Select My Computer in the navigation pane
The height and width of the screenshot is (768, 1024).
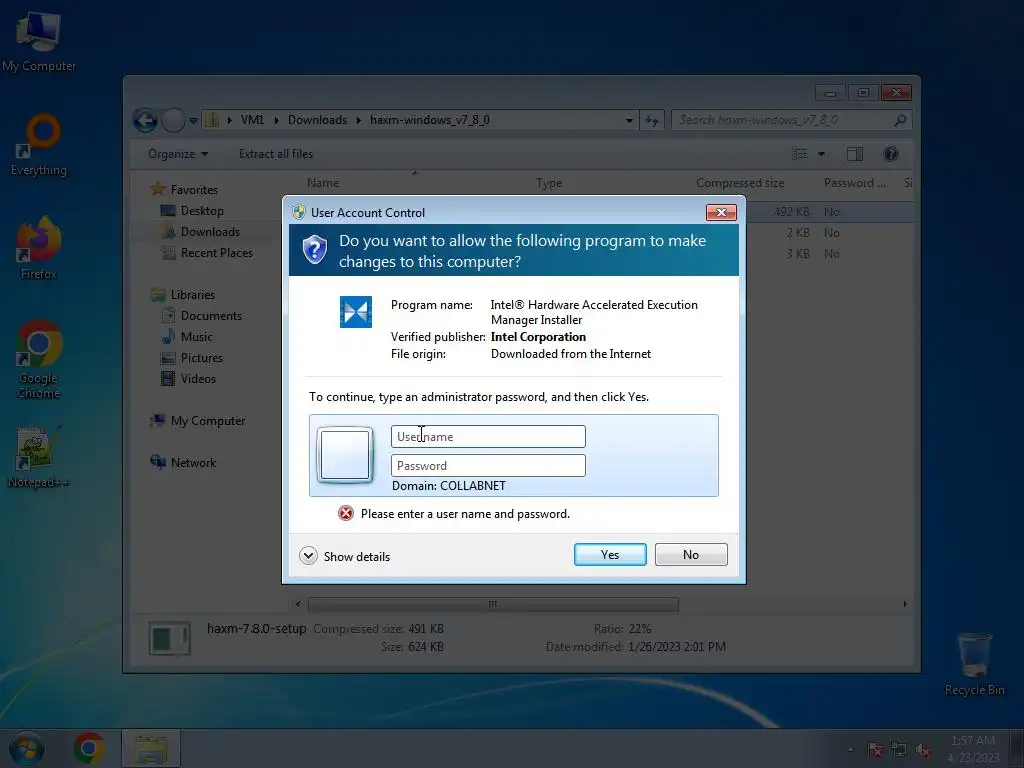point(198,421)
